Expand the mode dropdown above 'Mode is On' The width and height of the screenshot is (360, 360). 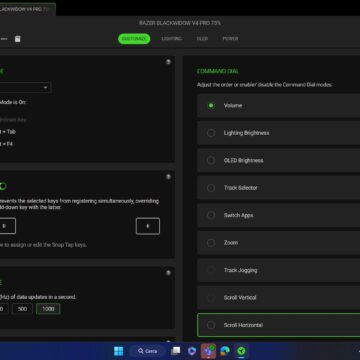pos(25,87)
